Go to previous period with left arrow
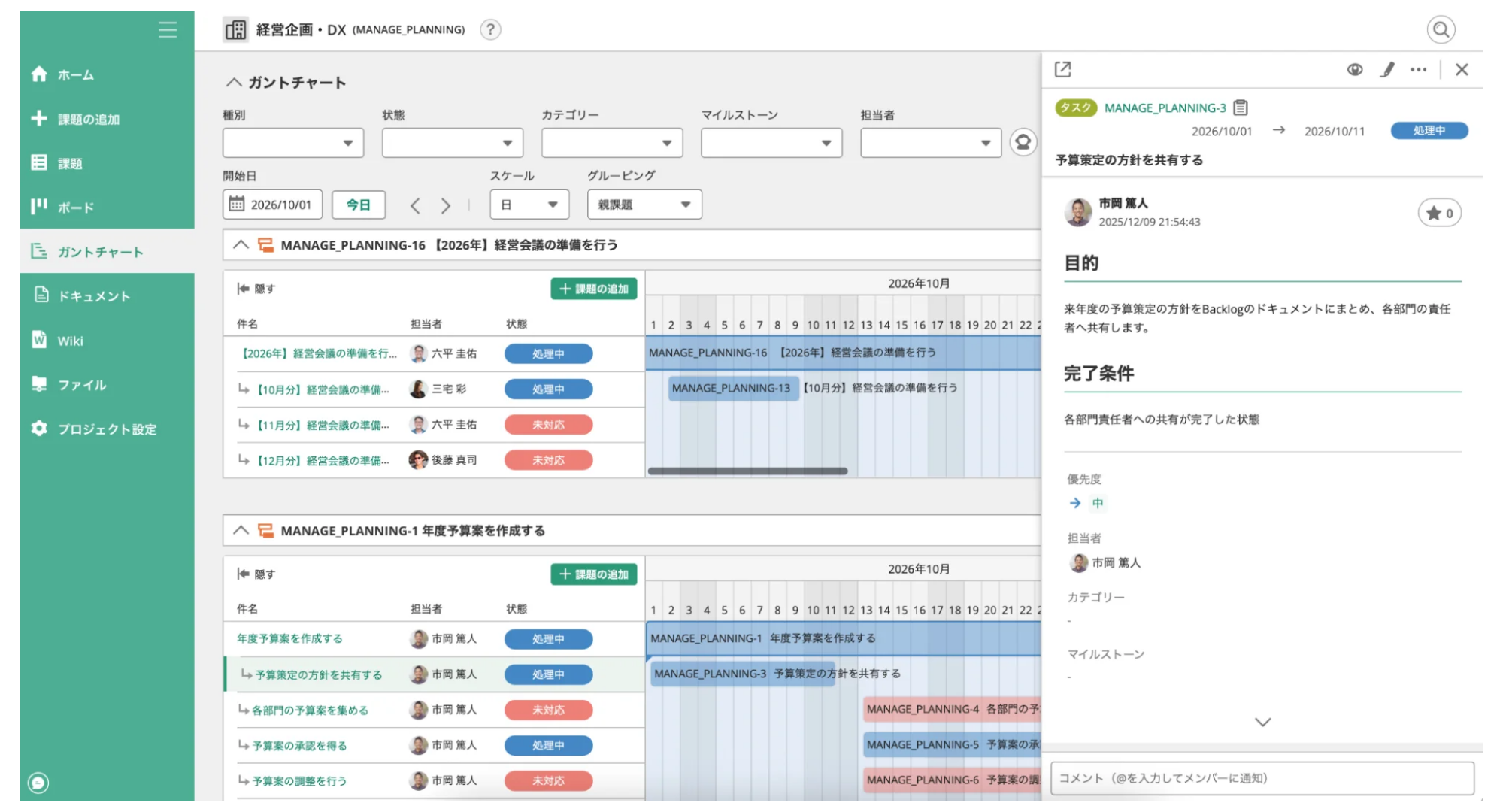 [x=414, y=205]
